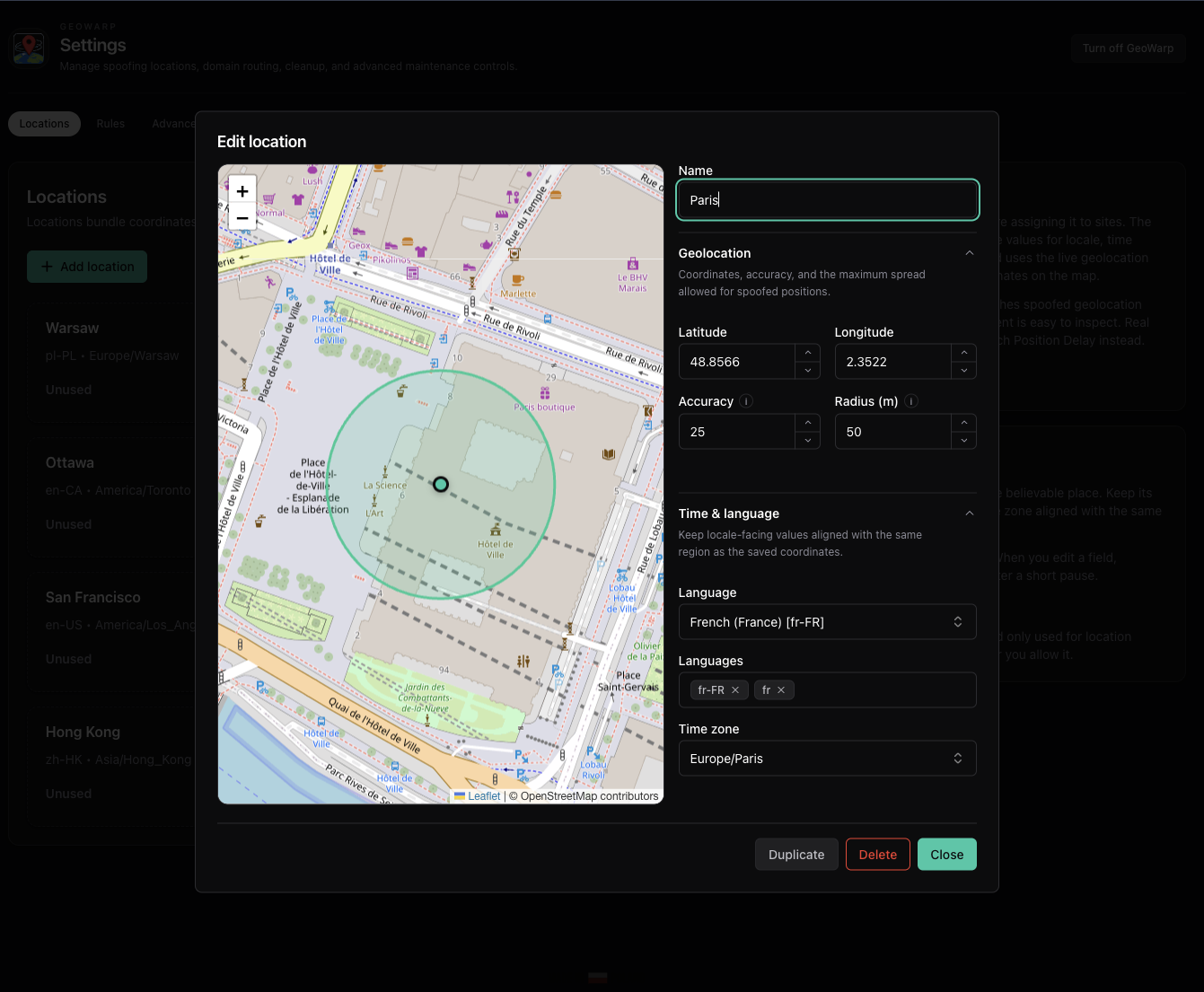Screen dimensions: 1204x992
Task: Switch to the Rules tab
Action: 110,123
